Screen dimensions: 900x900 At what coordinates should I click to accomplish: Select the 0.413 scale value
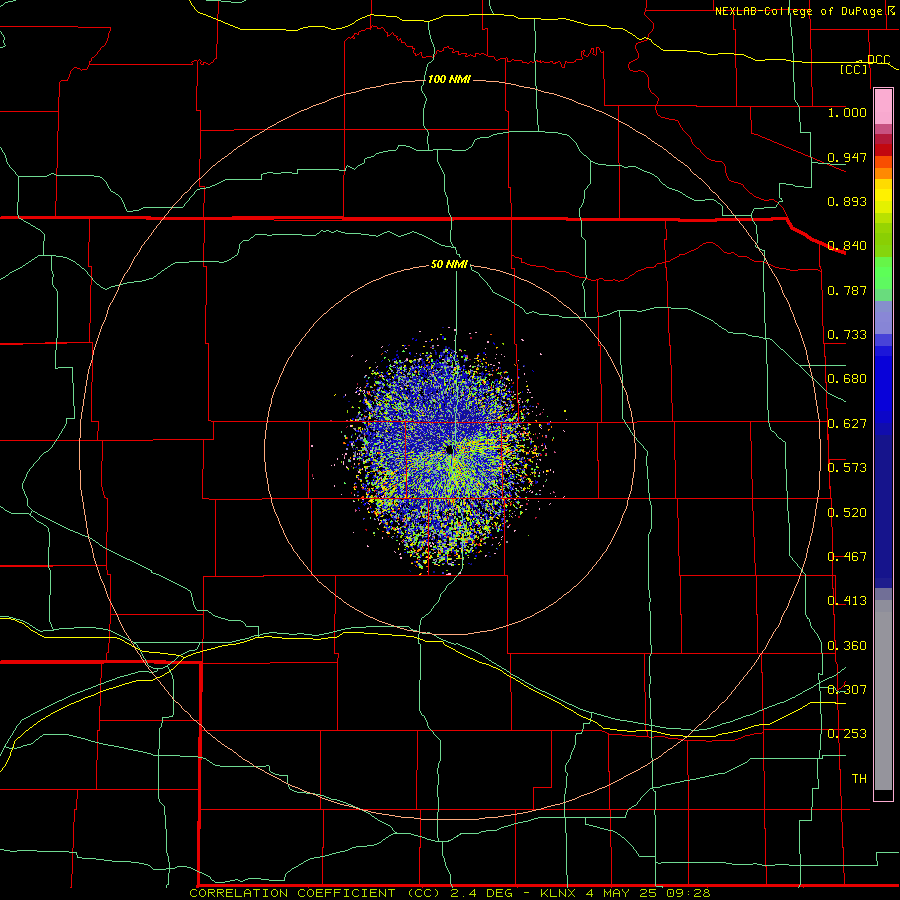(x=847, y=601)
